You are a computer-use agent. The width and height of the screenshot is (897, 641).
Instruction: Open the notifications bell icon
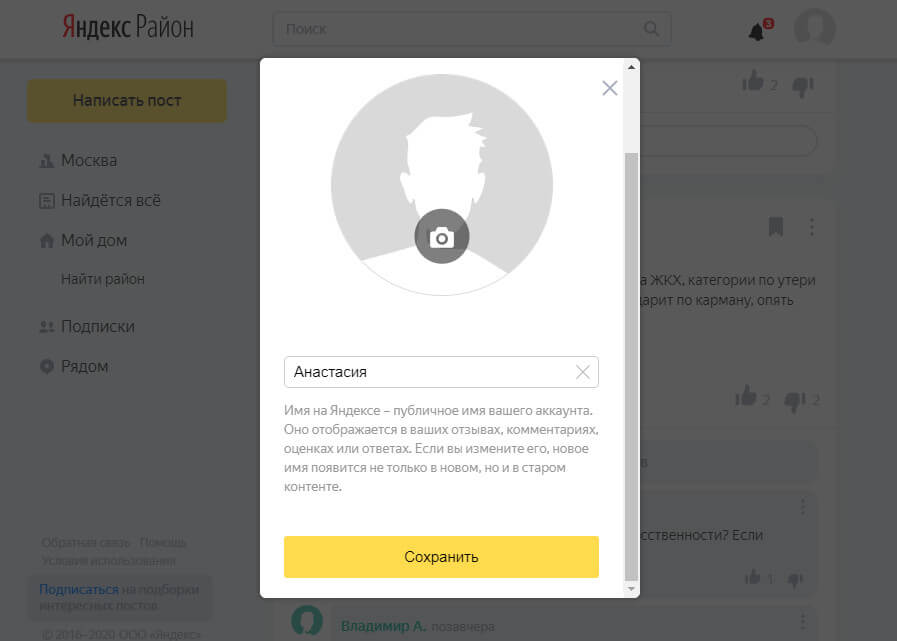coord(757,31)
